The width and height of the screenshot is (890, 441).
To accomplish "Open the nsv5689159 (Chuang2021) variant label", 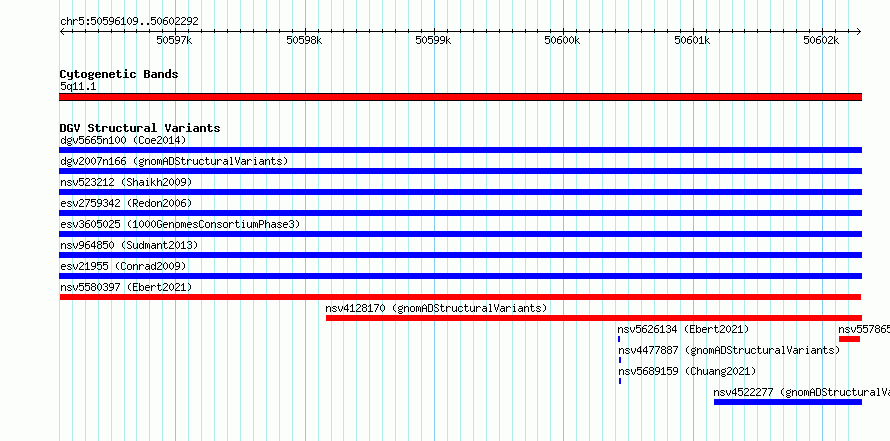I will [x=687, y=371].
